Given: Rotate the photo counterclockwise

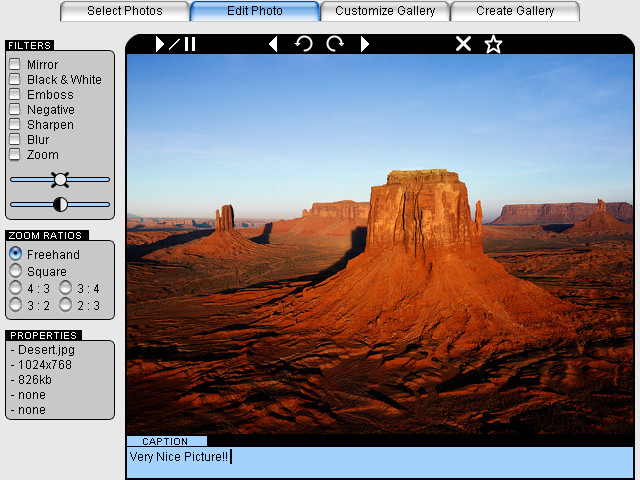Looking at the screenshot, I should pos(304,44).
